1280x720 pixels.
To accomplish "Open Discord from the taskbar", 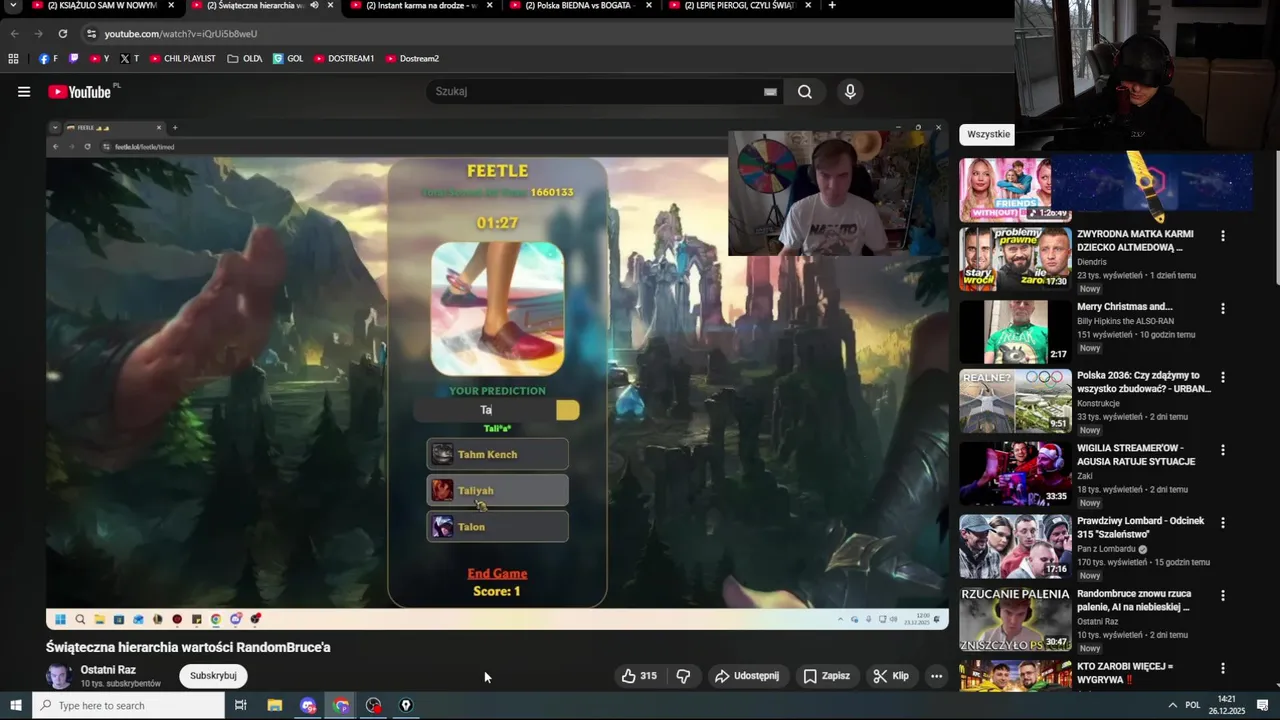I will tap(308, 706).
